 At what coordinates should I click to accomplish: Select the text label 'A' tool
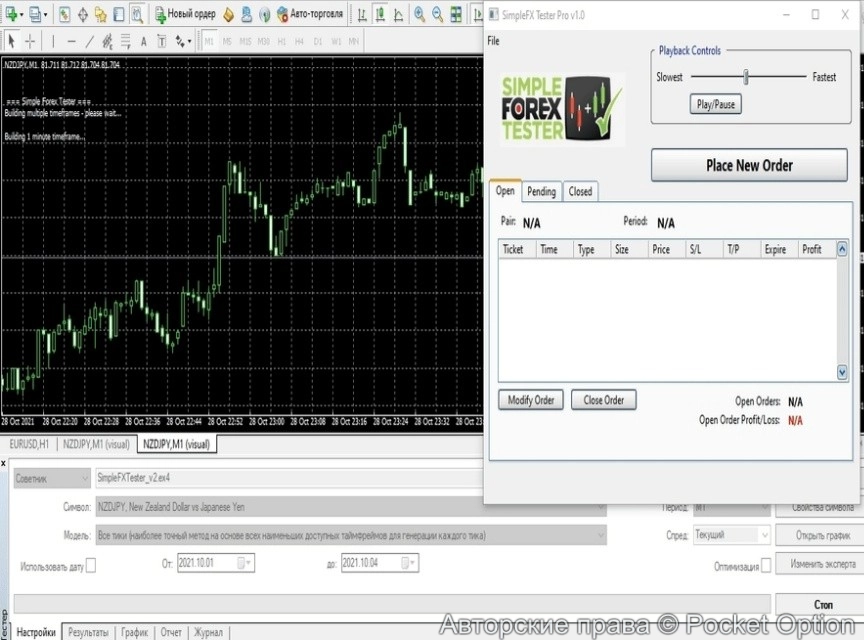(144, 41)
